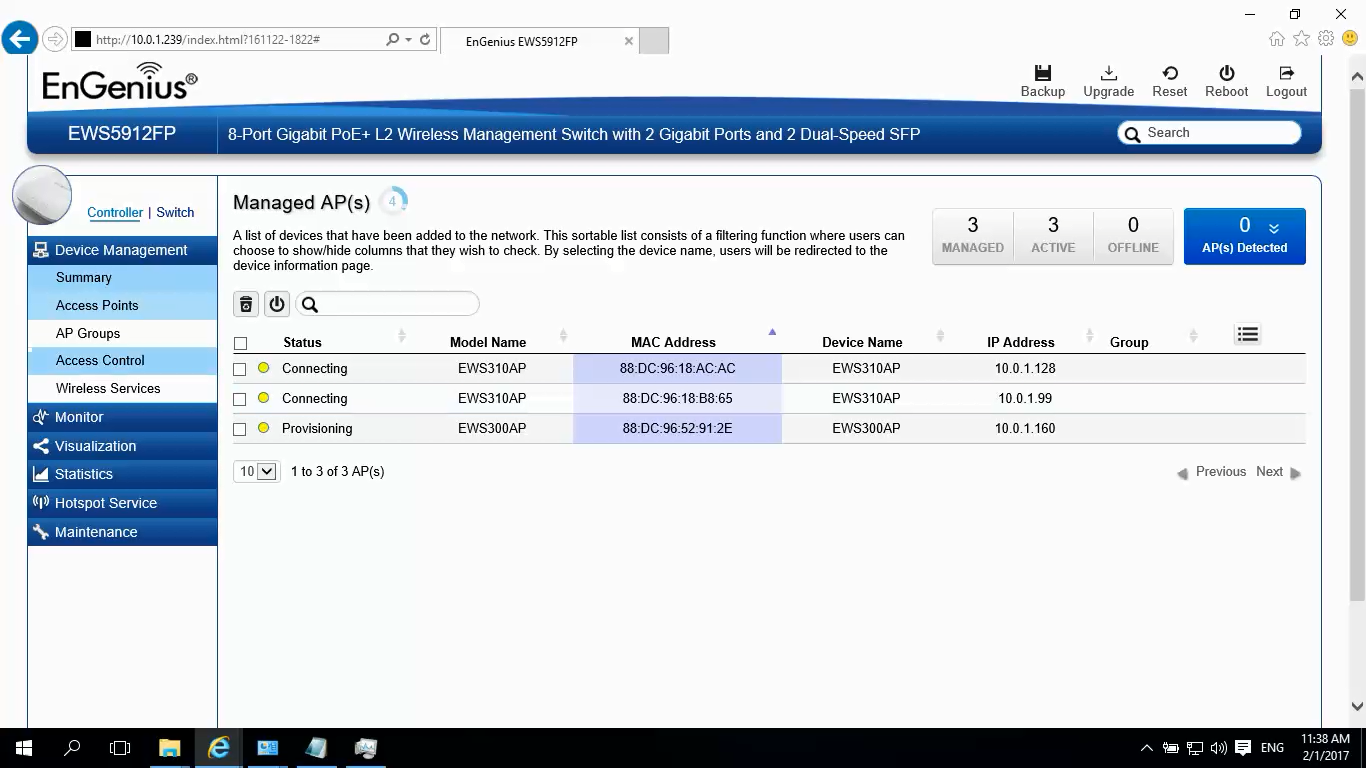Open the Wireless Services menu item
The height and width of the screenshot is (768, 1366).
tap(122, 388)
